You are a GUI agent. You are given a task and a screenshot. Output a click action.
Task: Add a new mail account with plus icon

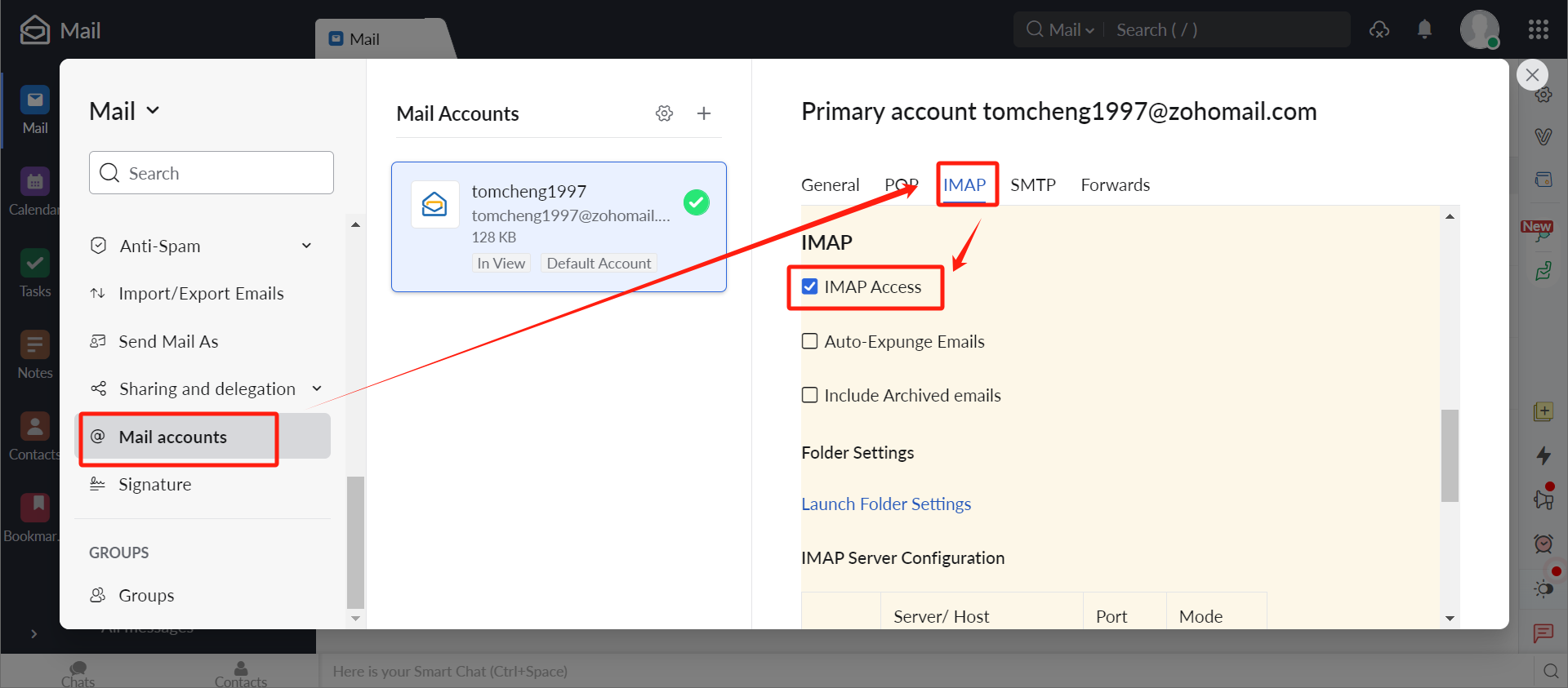704,113
